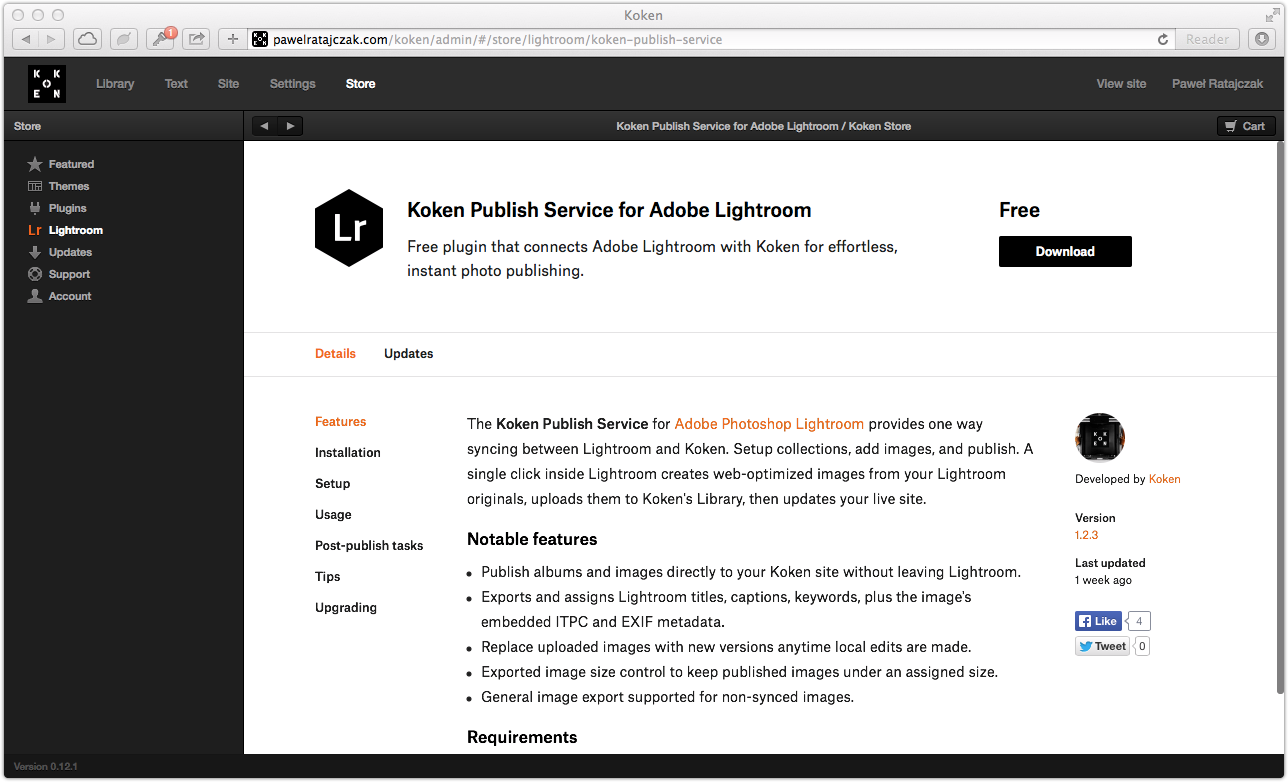Download the Koken Publish Service plugin

pyautogui.click(x=1065, y=251)
